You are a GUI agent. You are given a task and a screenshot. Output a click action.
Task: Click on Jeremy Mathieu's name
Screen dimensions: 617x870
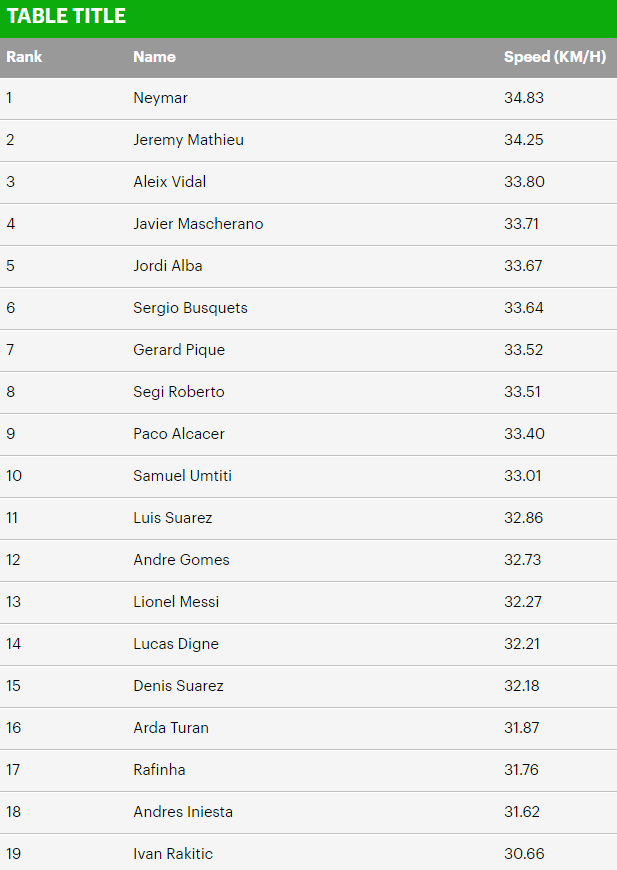(188, 140)
